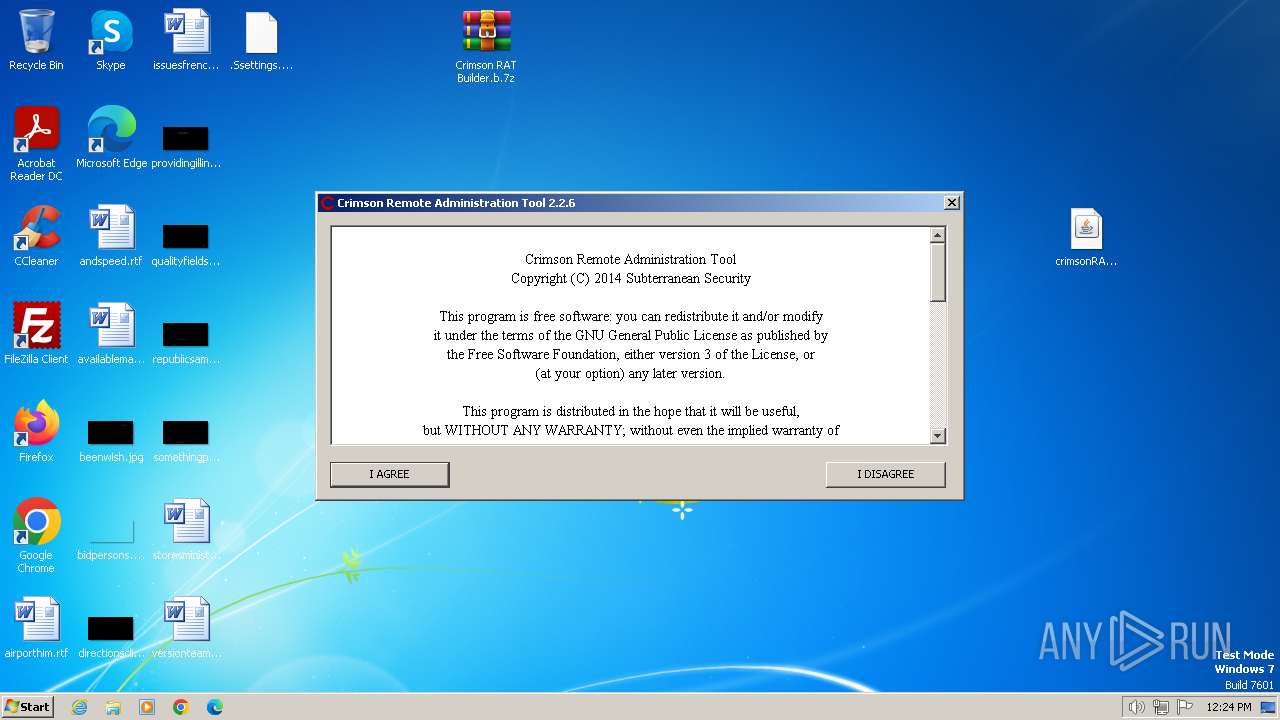Open Internet Explorer from the taskbar
The width and height of the screenshot is (1280, 720).
click(79, 707)
